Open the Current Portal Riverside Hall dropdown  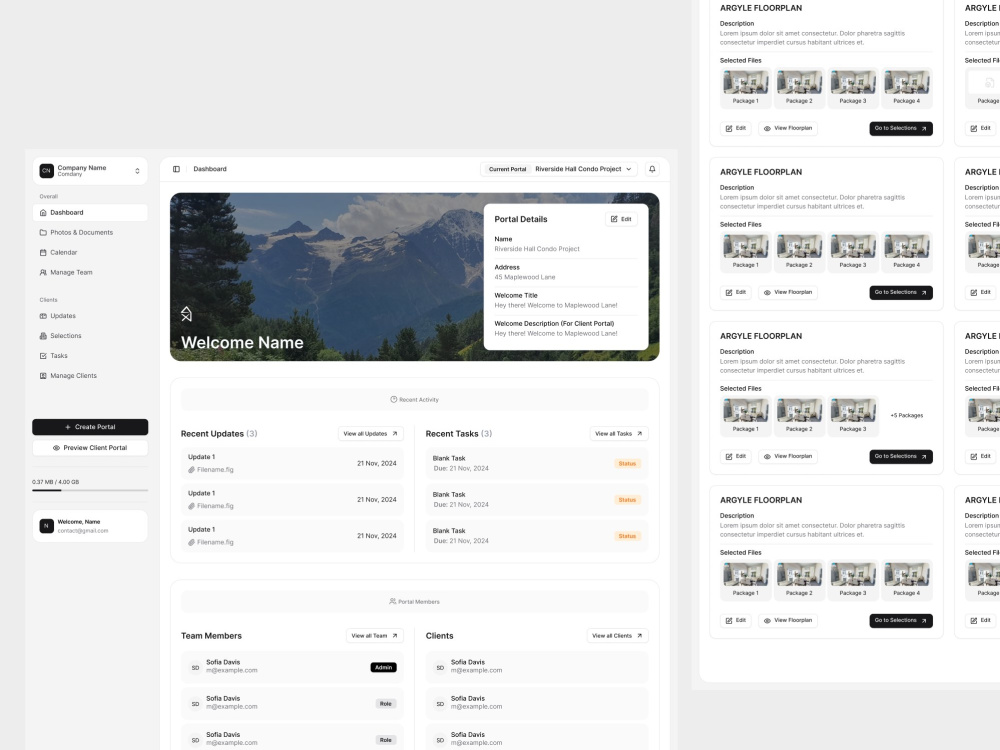(559, 169)
